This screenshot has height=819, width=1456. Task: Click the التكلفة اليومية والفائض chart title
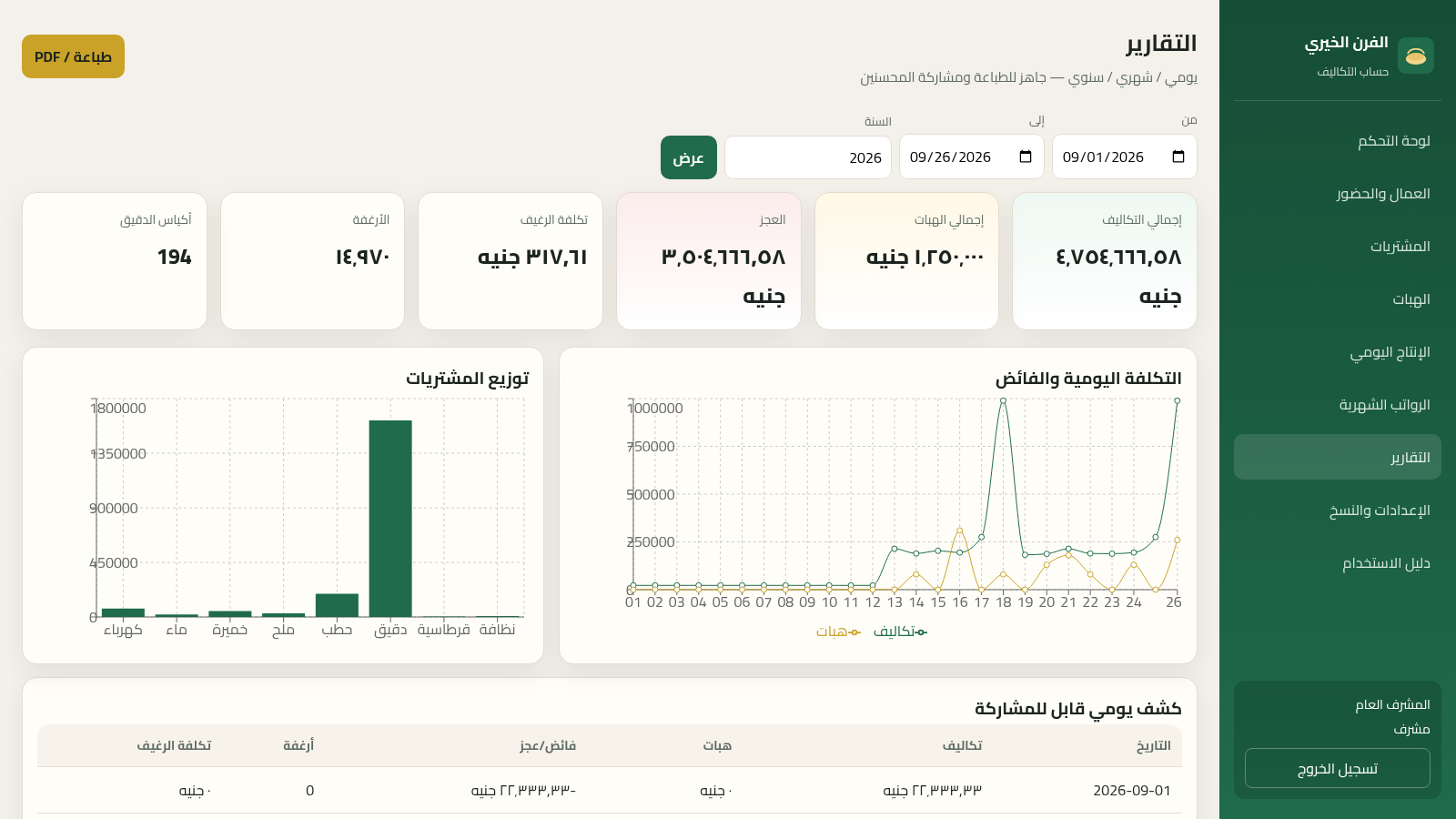(1088, 378)
